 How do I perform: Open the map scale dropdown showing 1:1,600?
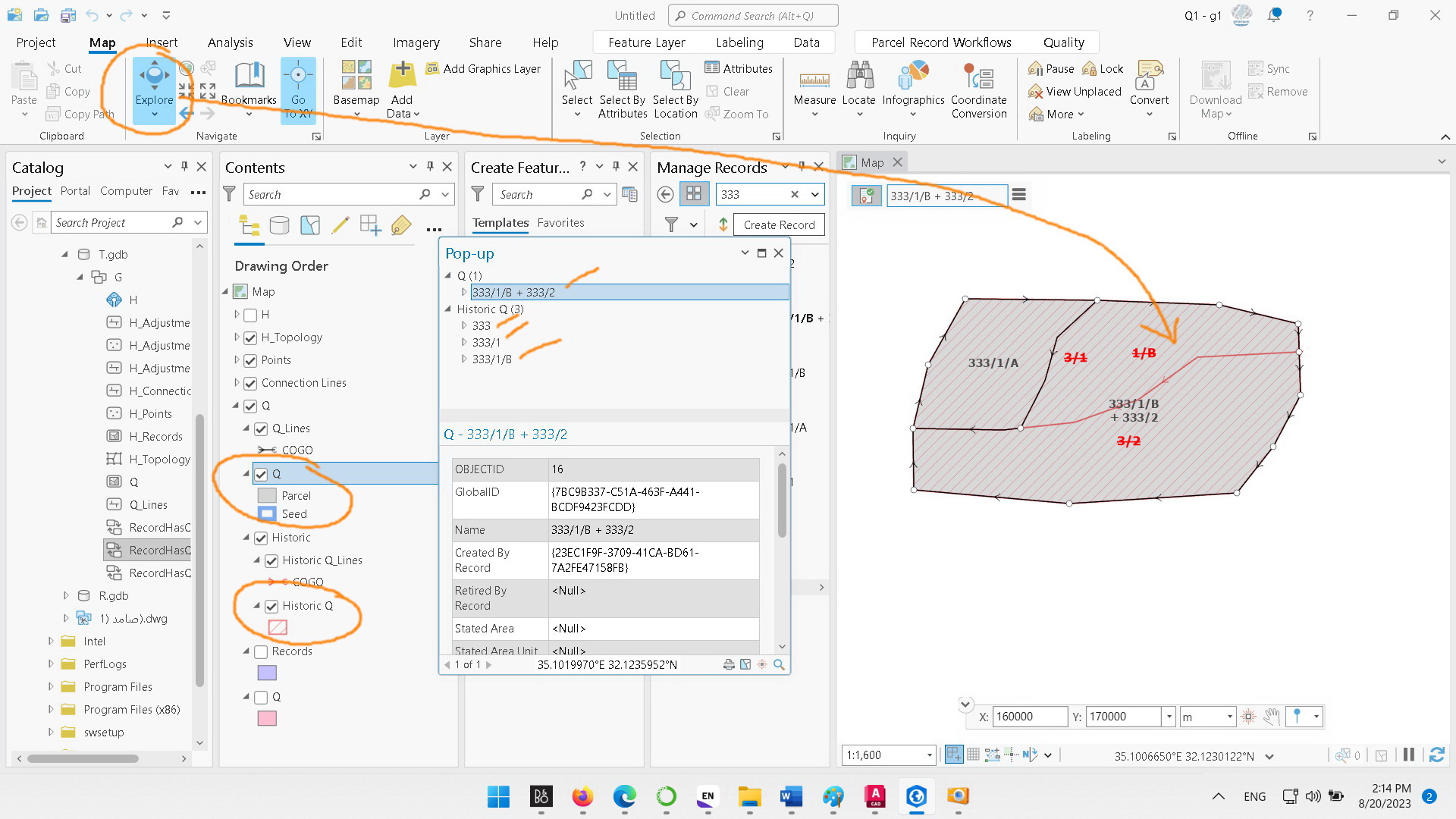point(928,755)
